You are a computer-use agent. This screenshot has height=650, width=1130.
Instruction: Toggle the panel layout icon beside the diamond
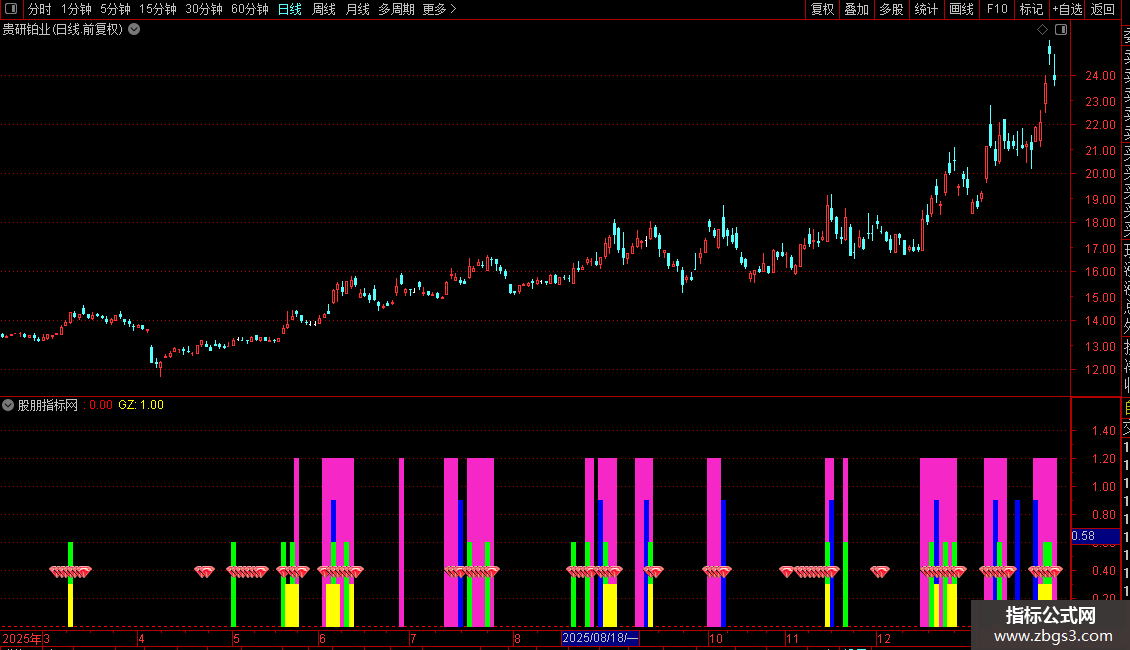tap(1061, 30)
